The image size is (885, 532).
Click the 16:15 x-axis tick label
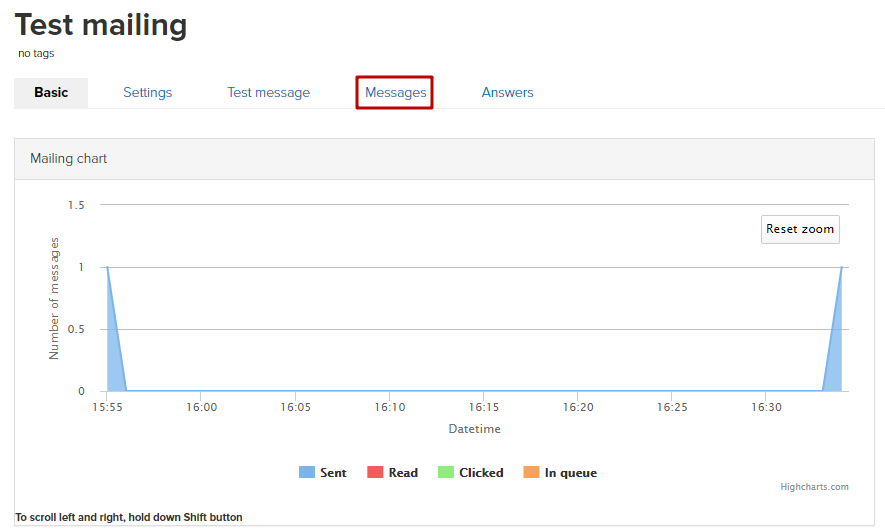484,408
